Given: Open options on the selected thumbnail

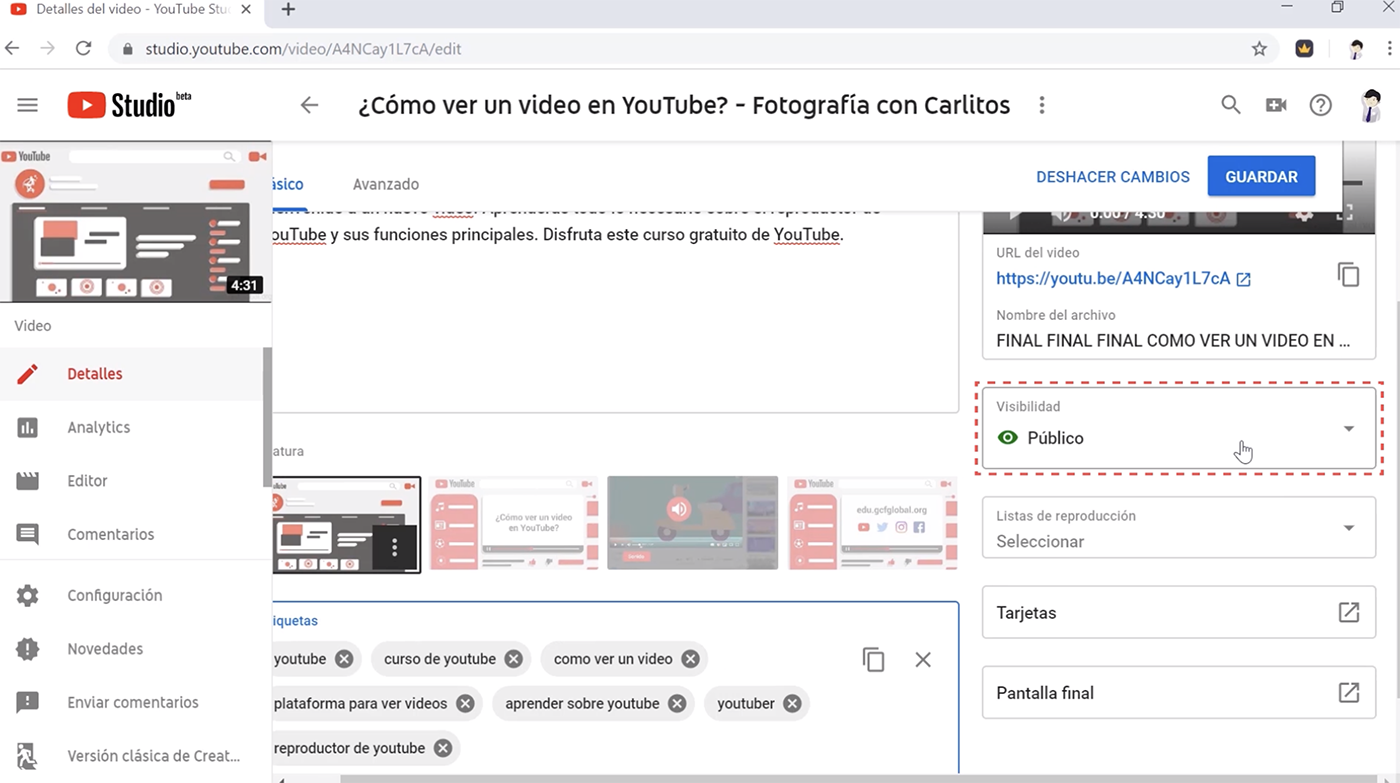Looking at the screenshot, I should [395, 547].
